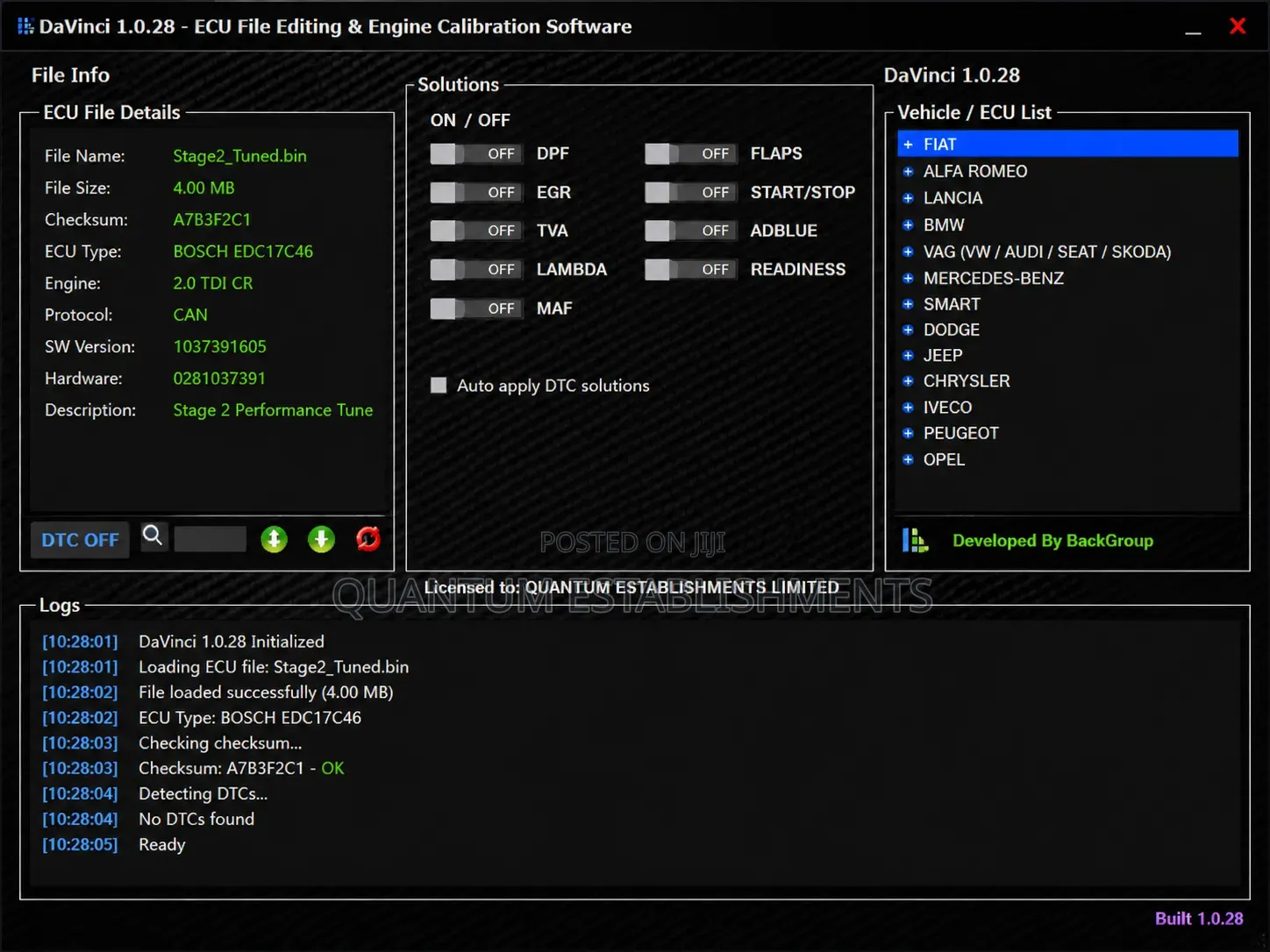Expand the VAG (VW / AUDI / SEAT / SKODA) node
Screen dimensions: 1270x952
pyautogui.click(x=909, y=252)
